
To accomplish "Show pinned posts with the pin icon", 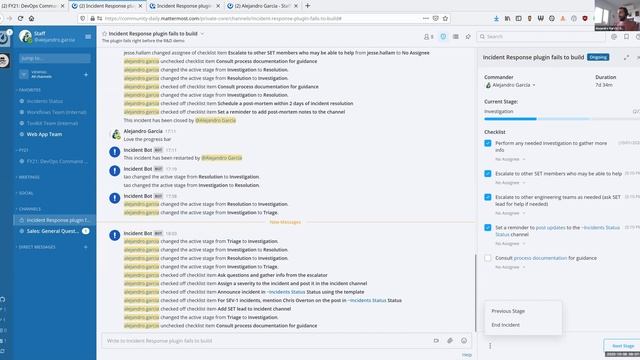I will tap(468, 37).
